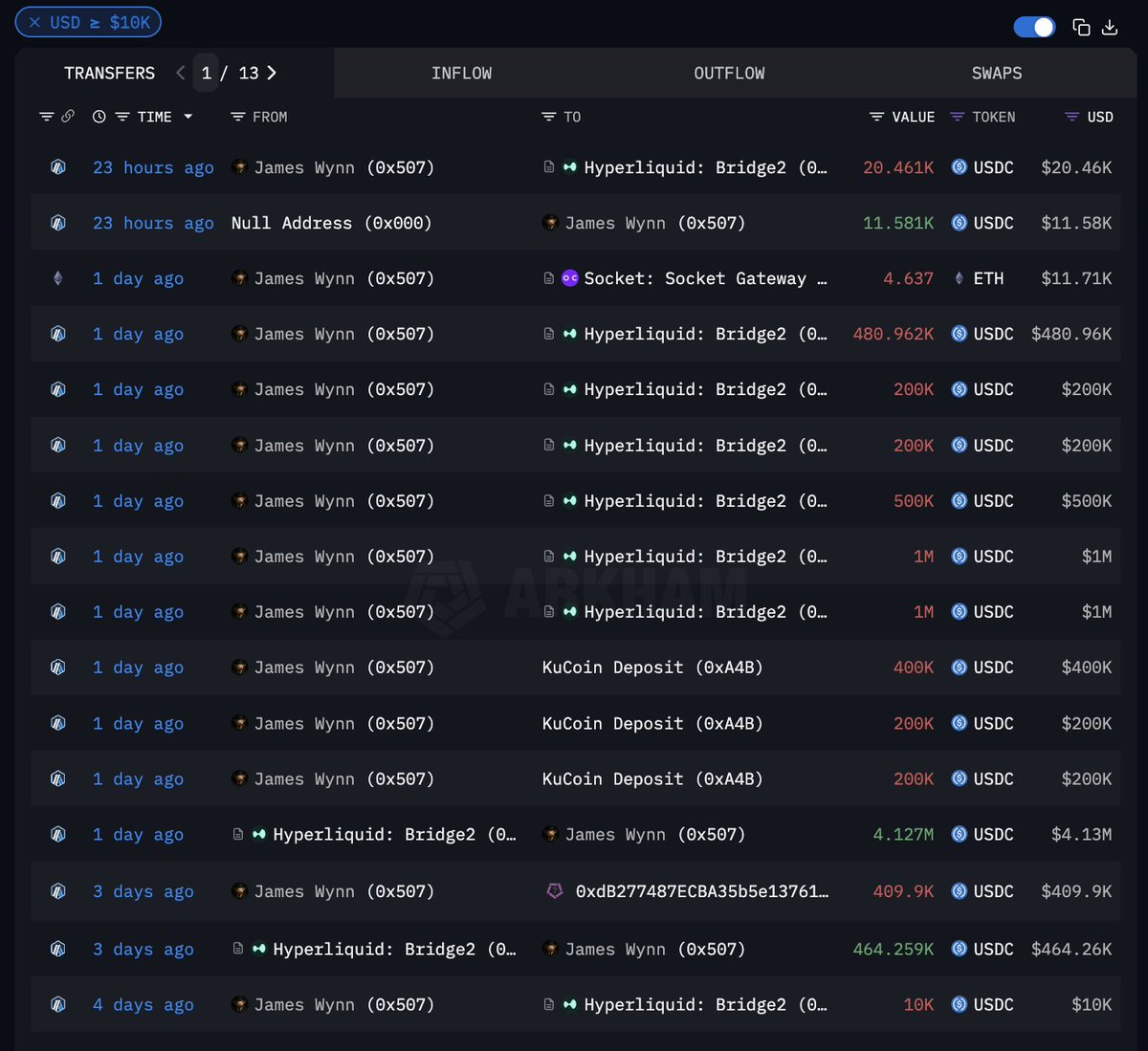1148x1051 pixels.
Task: Click contract document icon on 480.962K row
Action: (x=548, y=334)
